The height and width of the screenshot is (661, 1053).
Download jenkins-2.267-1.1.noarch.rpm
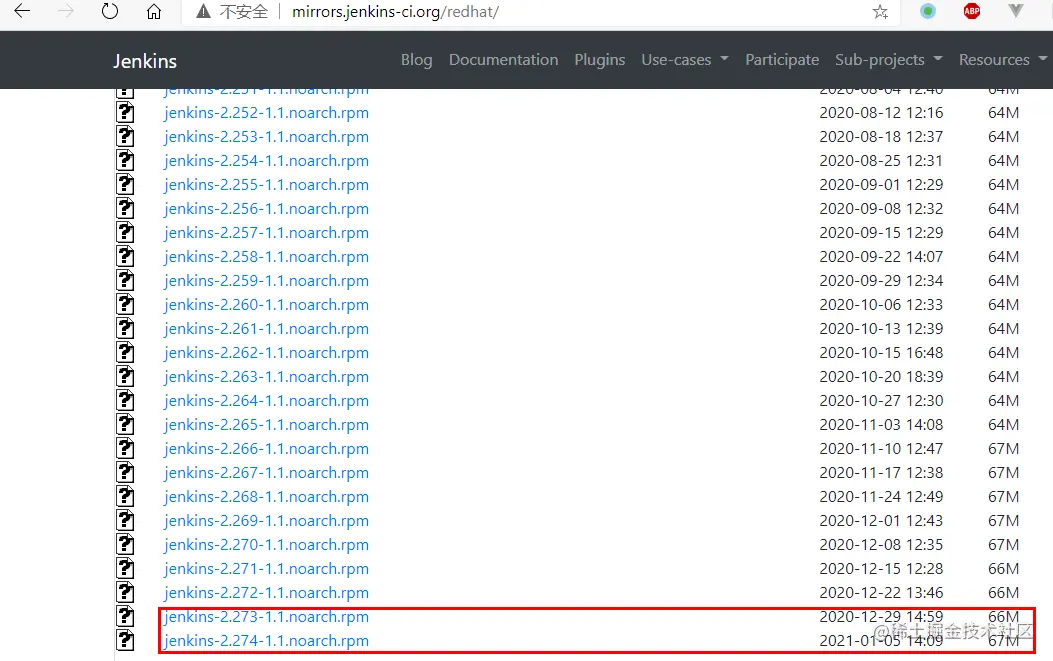267,473
